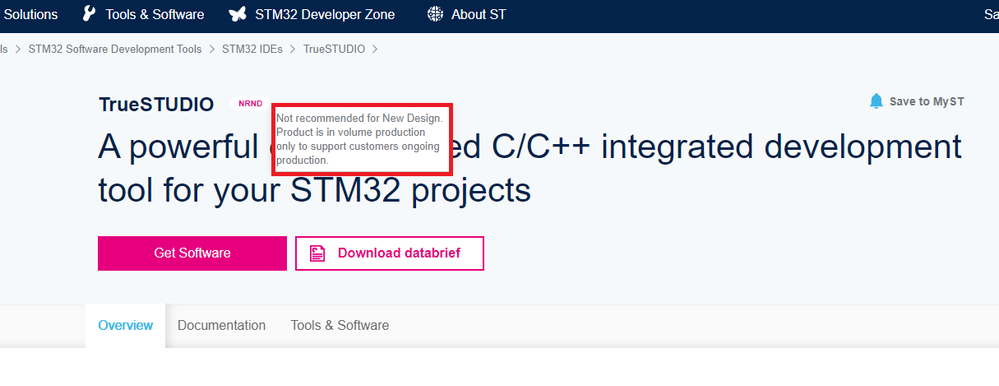This screenshot has height=386, width=999.
Task: Go to STM32 Software Development Tools breadcrumb
Action: click(115, 49)
